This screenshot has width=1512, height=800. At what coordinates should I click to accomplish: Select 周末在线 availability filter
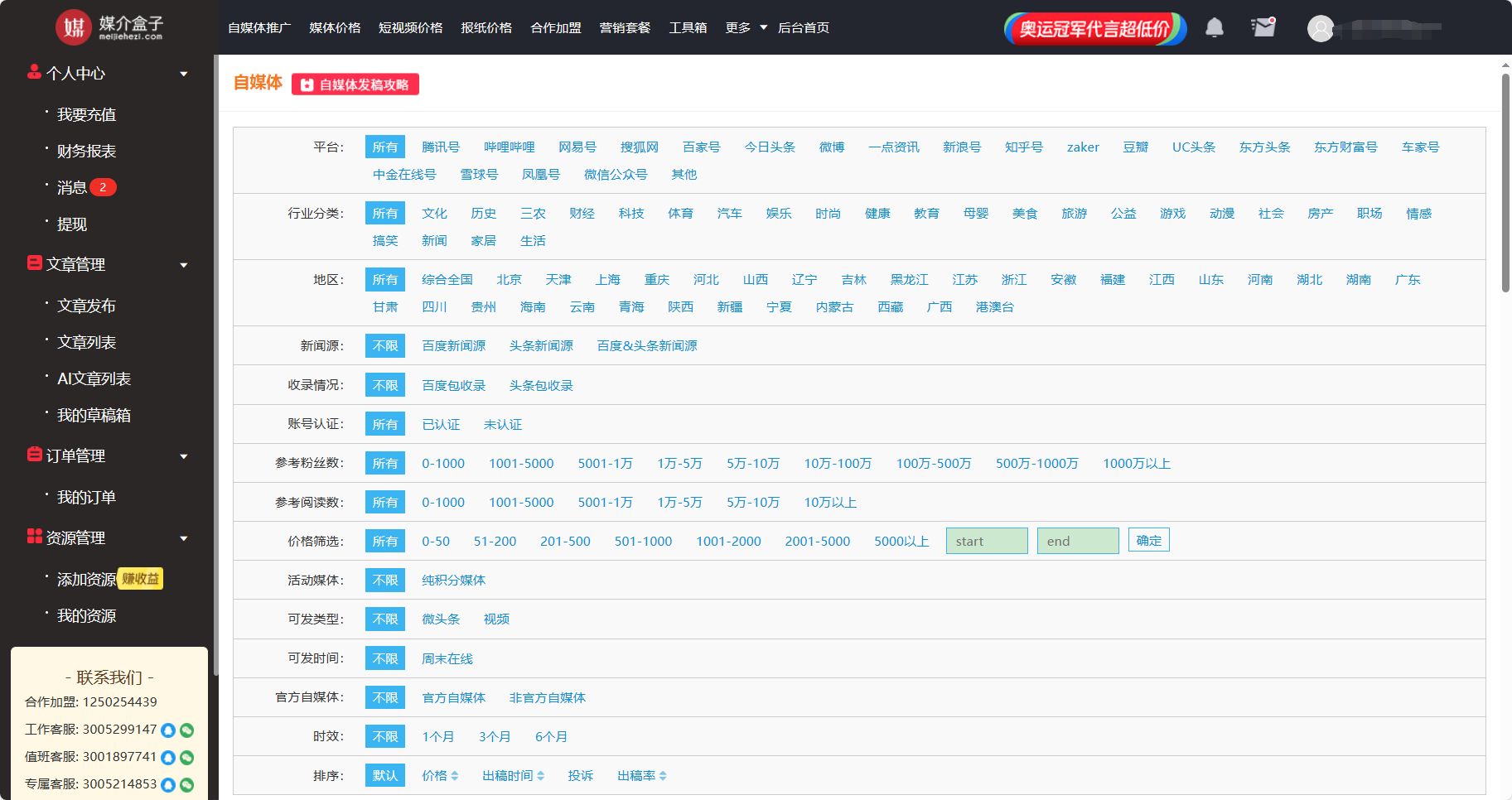pos(447,658)
